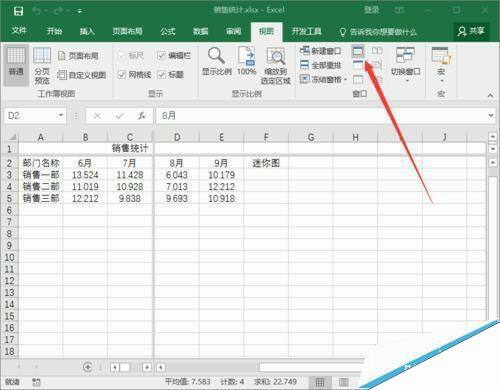Click cell with value 7.013
The image size is (500, 390).
[177, 187]
